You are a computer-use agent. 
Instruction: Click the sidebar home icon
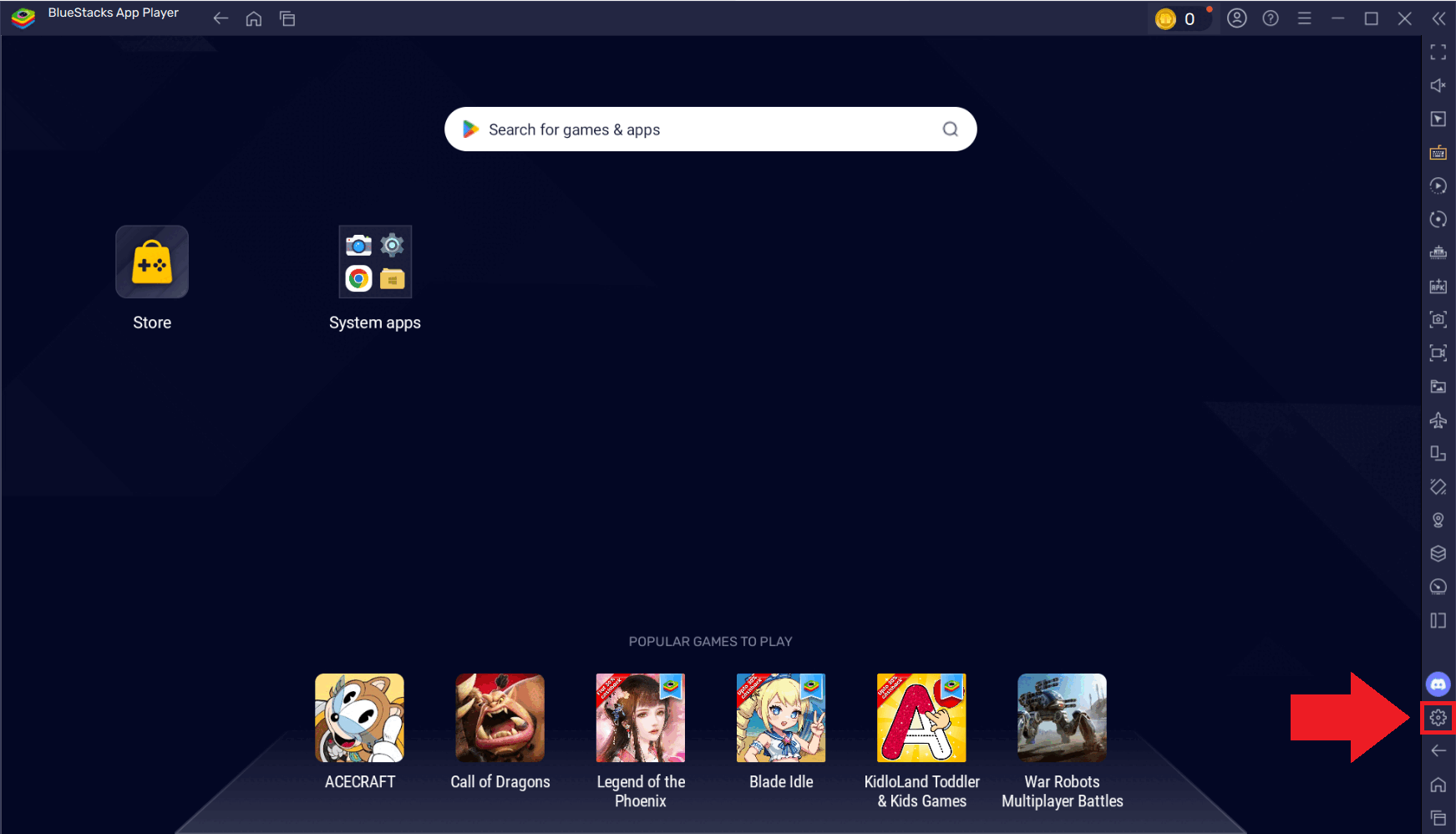1438,785
